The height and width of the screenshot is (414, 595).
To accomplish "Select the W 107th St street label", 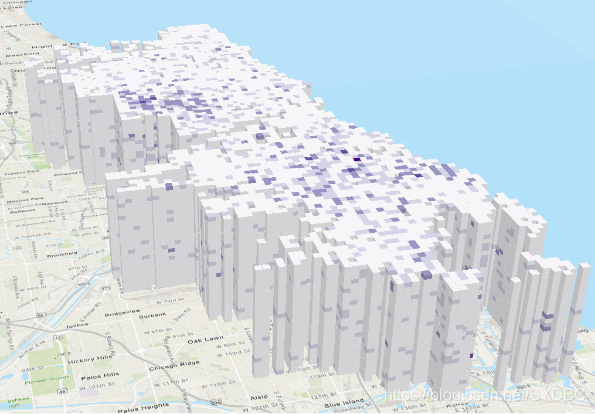I will click(x=98, y=386).
